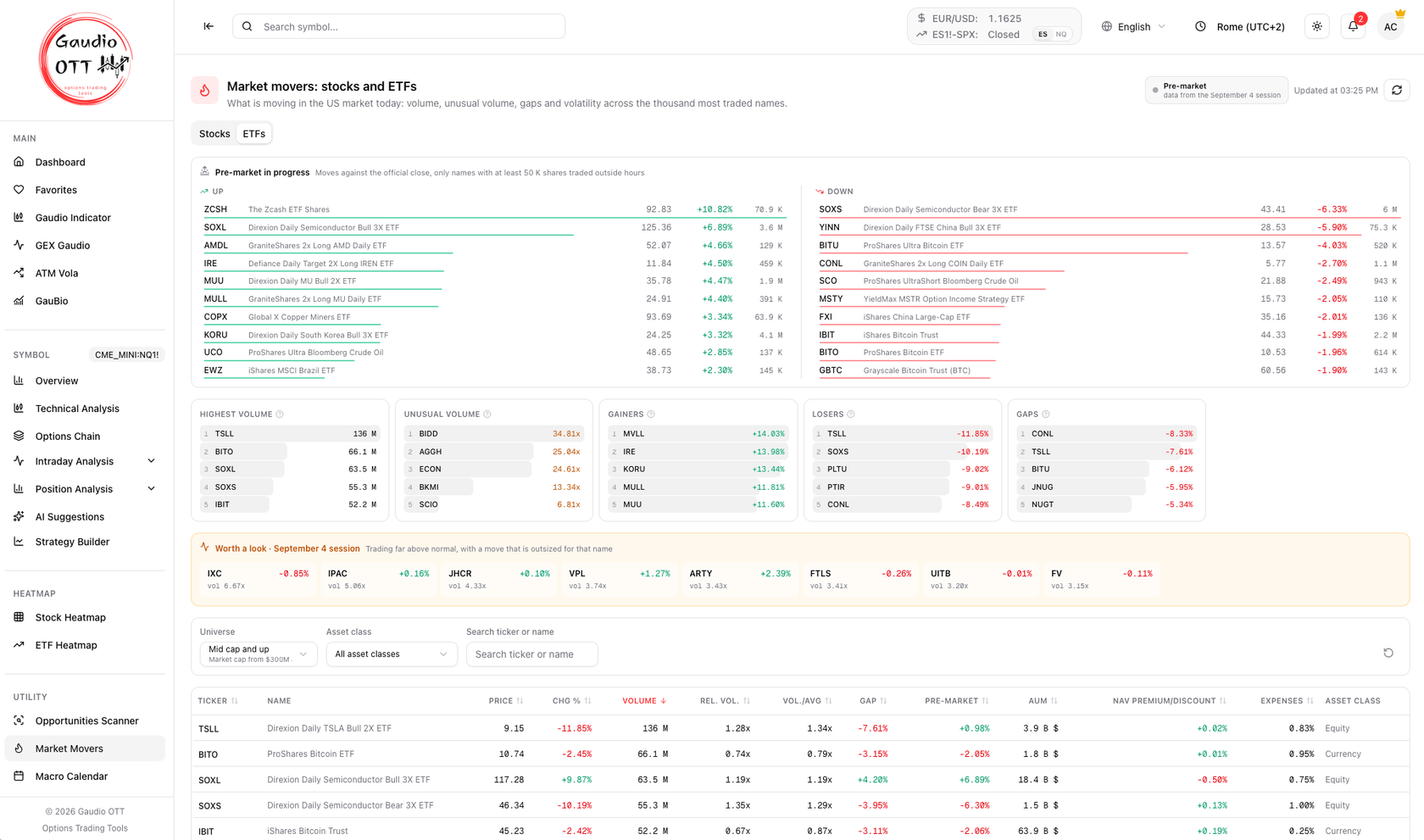This screenshot has width=1424, height=840.
Task: Click the Gaudio Indicator sidebar icon
Action: point(19,218)
